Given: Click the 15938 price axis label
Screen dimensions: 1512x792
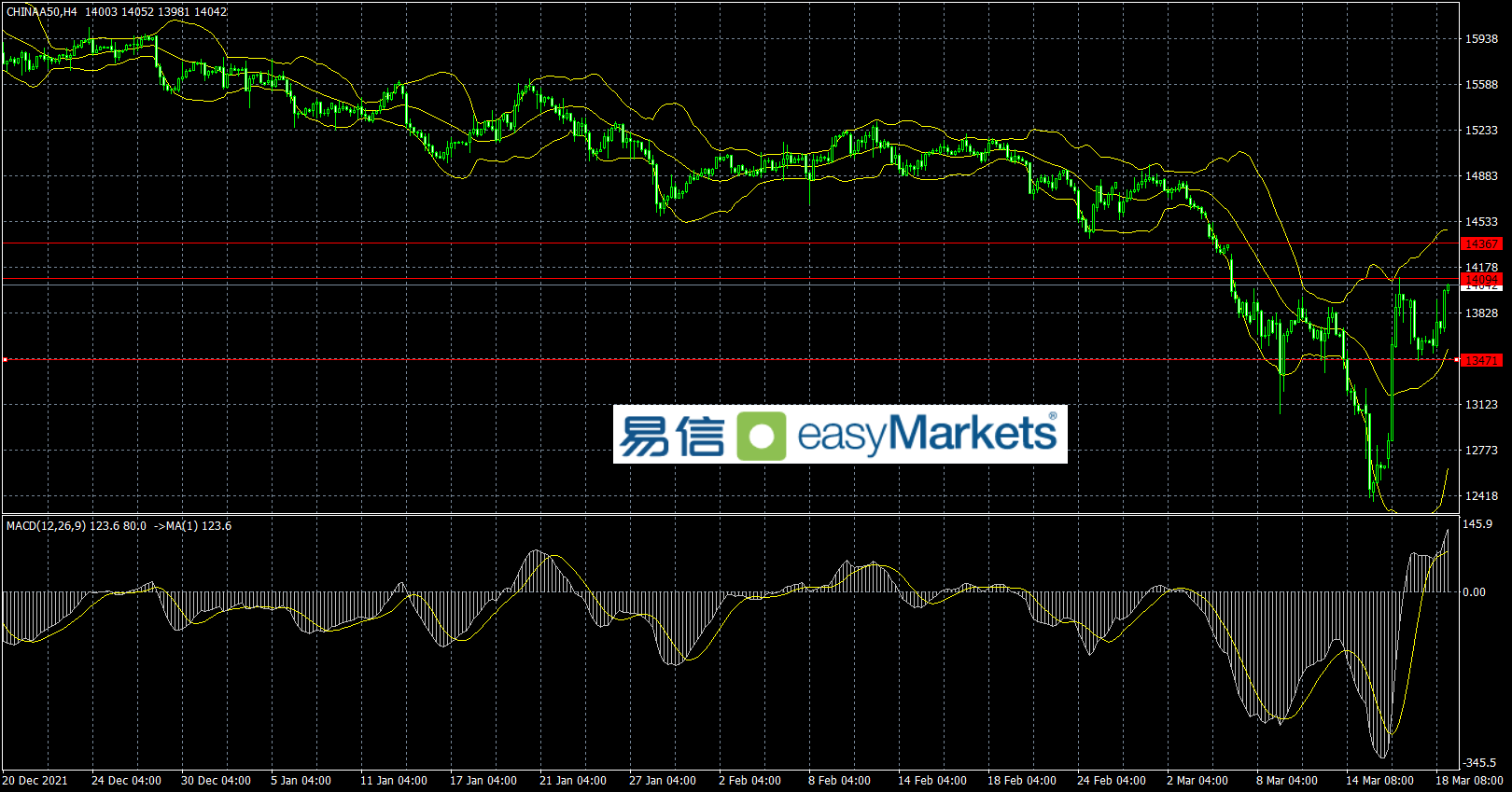Looking at the screenshot, I should [x=1481, y=39].
